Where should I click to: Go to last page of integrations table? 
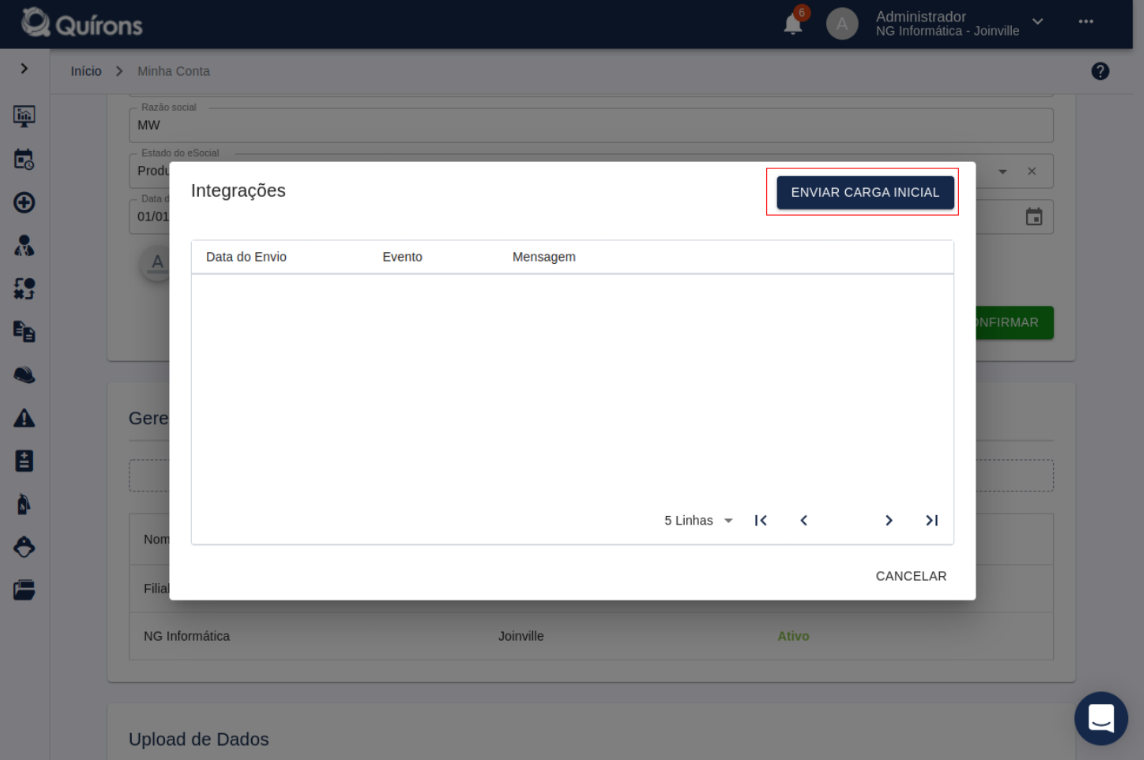pyautogui.click(x=932, y=521)
